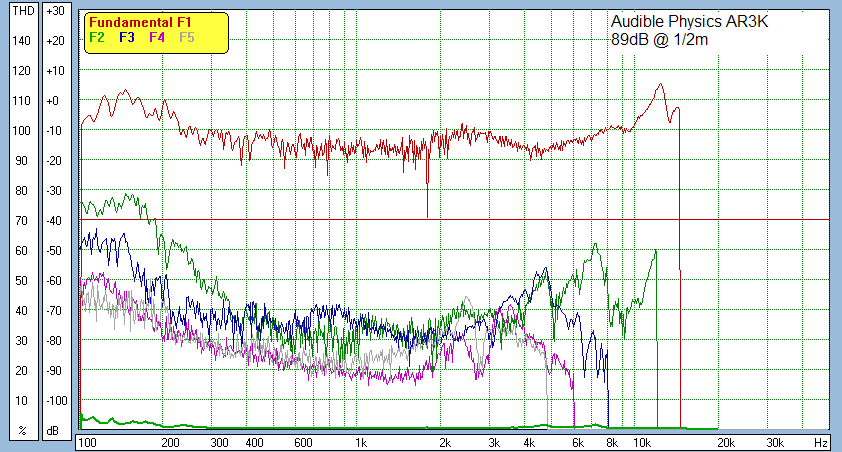Viewport: 842px width, 452px height.
Task: Click the 4k frequency axis label
Action: coord(529,443)
